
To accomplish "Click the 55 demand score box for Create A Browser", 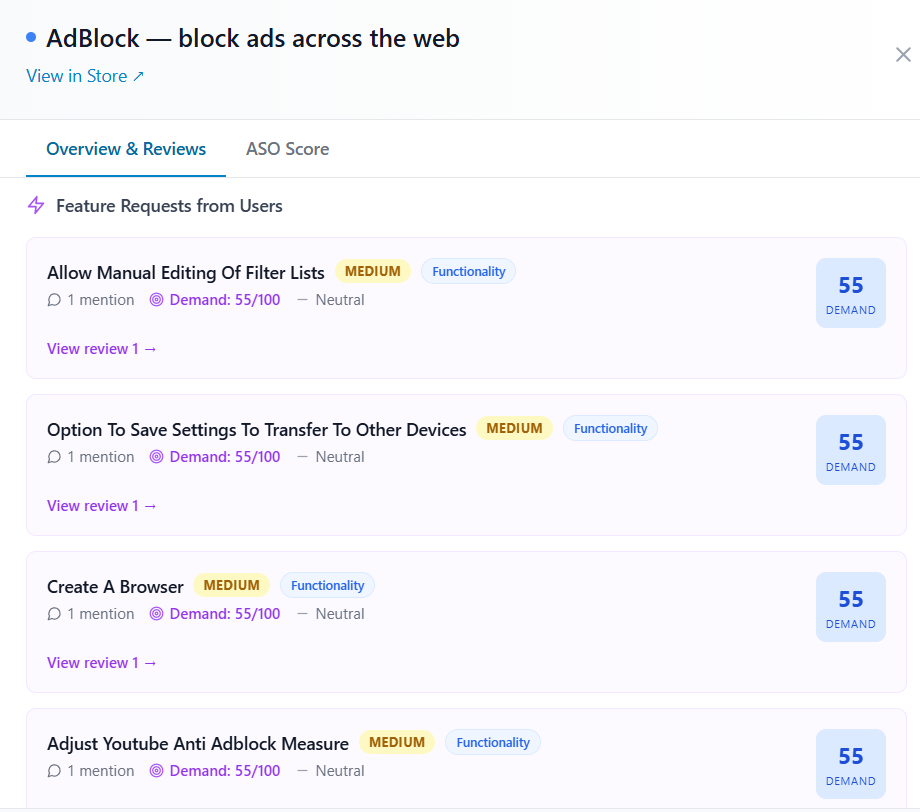I will (x=850, y=607).
